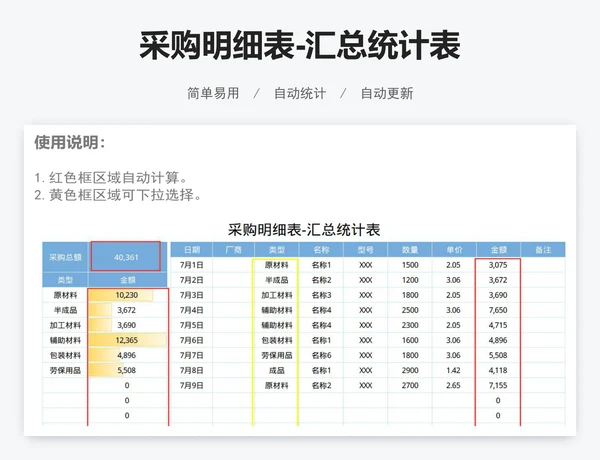This screenshot has height=460, width=600.
Task: Open type dropdown cell 成品 on 7月8日
Action: pyautogui.click(x=276, y=370)
